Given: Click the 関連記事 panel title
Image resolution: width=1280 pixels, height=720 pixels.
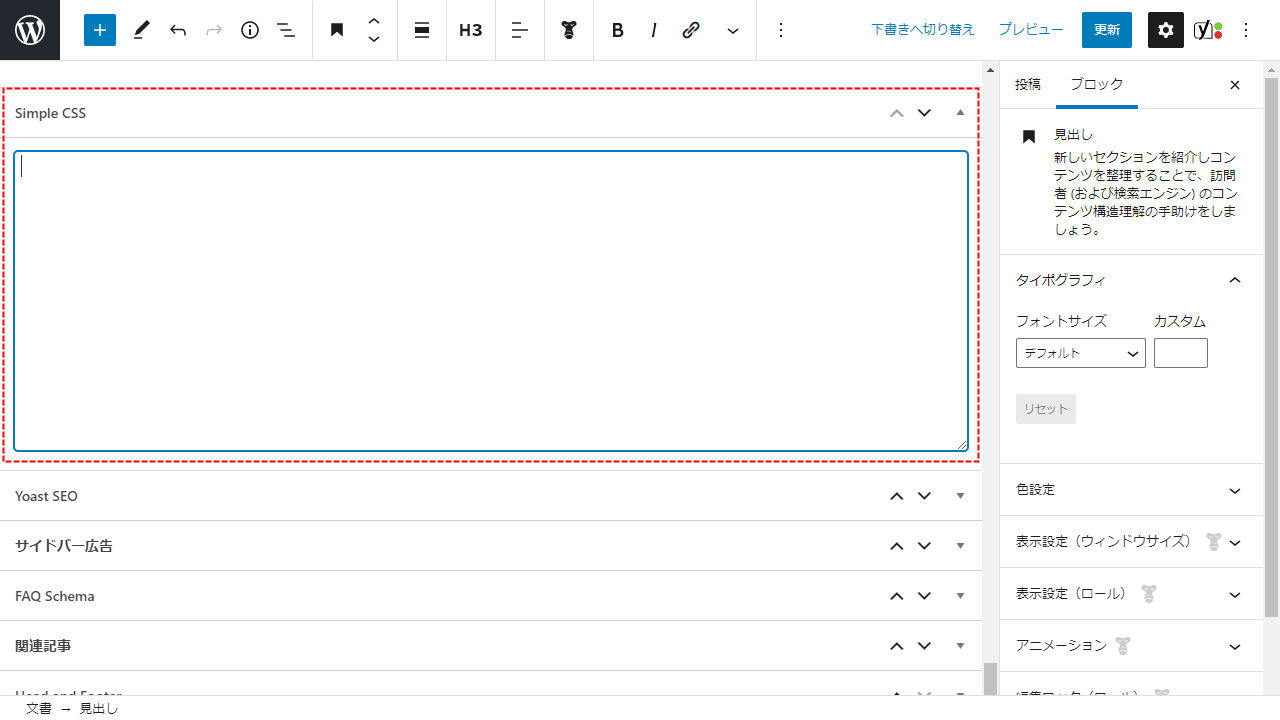Looking at the screenshot, I should (43, 646).
